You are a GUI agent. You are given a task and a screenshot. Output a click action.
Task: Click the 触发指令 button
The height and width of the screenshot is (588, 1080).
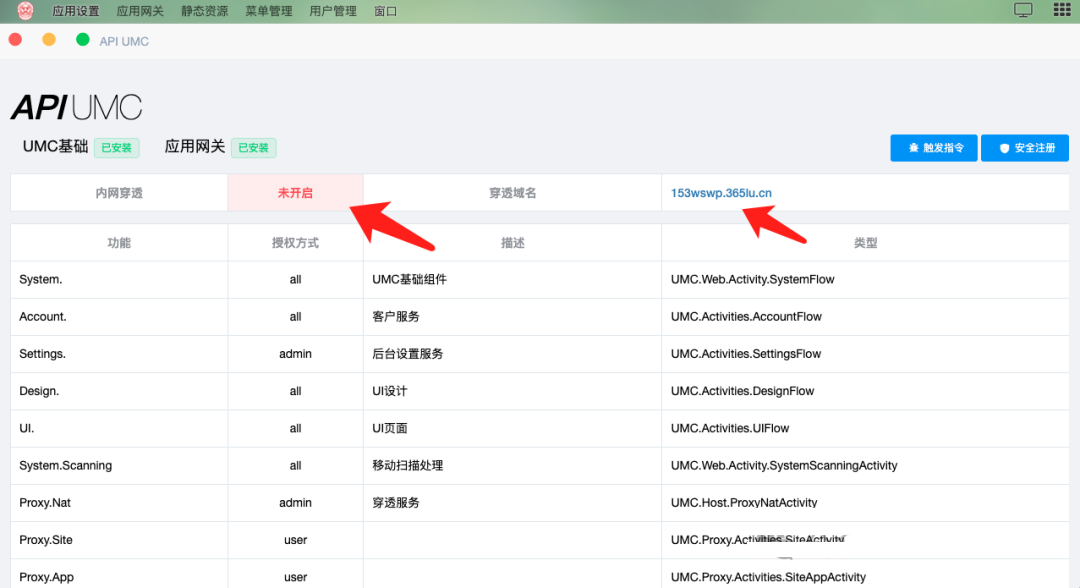click(934, 148)
